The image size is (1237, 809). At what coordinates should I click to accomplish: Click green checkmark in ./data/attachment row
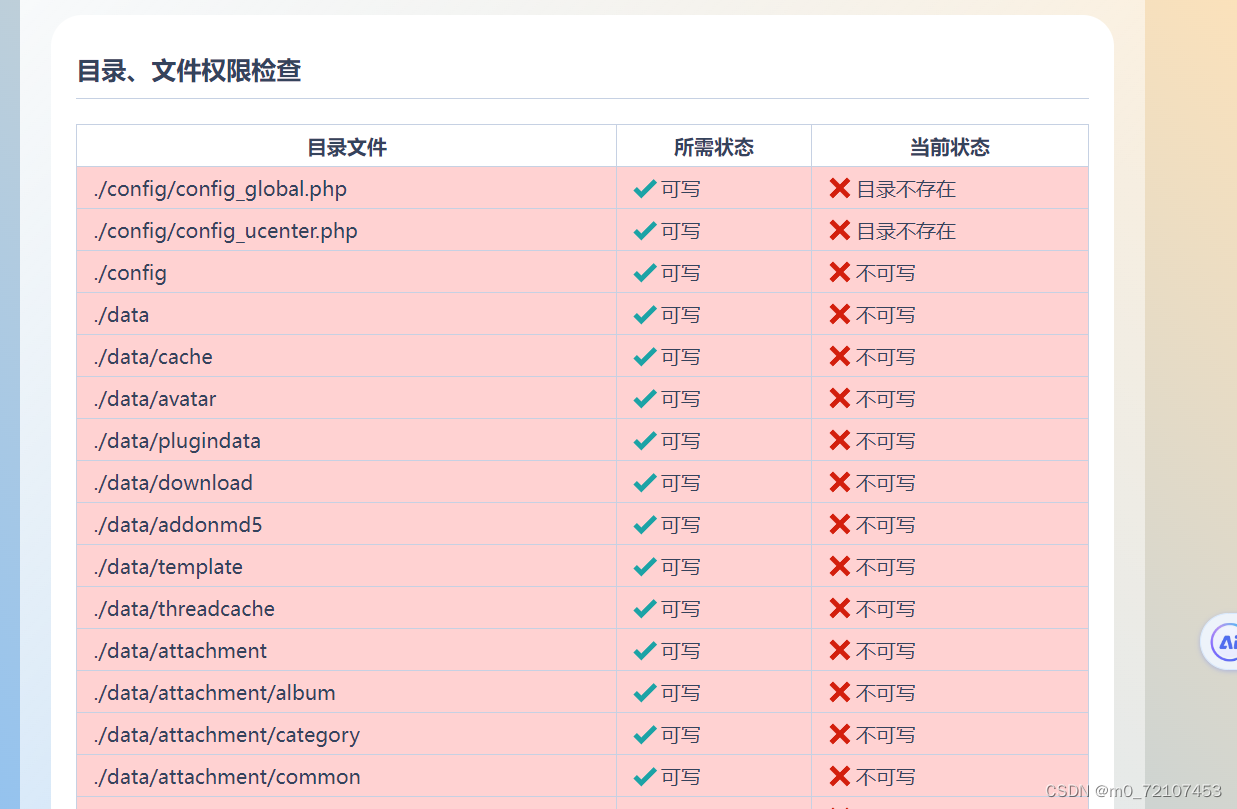point(645,650)
